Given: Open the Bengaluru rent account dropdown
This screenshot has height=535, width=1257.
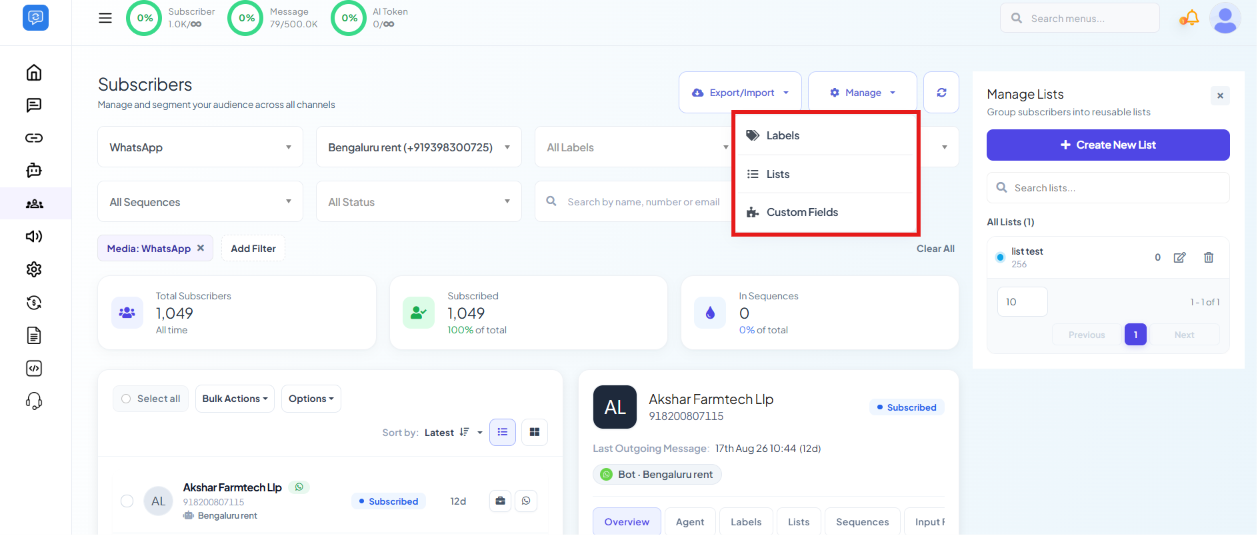Looking at the screenshot, I should [x=419, y=147].
